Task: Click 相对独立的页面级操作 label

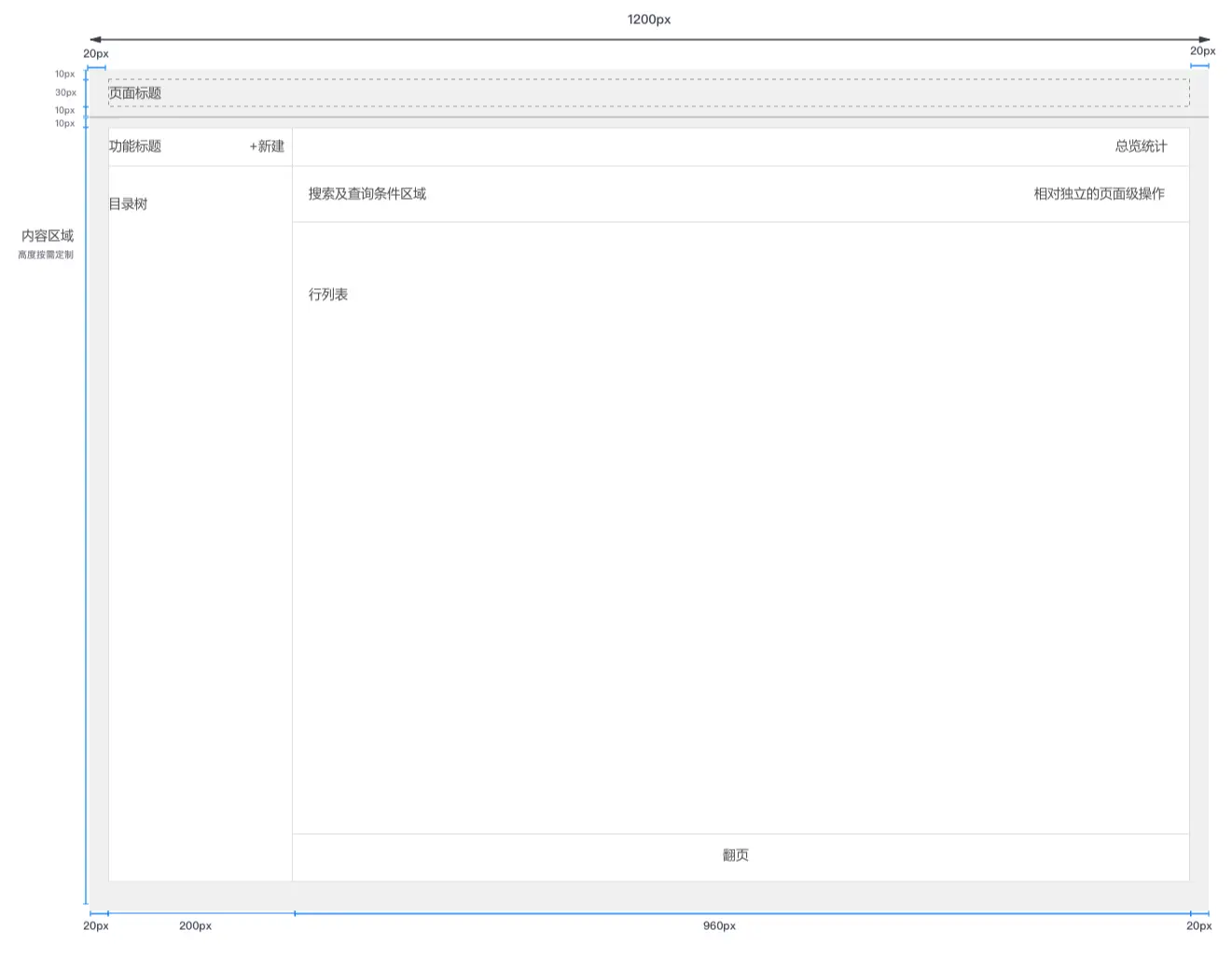Action: (1099, 194)
